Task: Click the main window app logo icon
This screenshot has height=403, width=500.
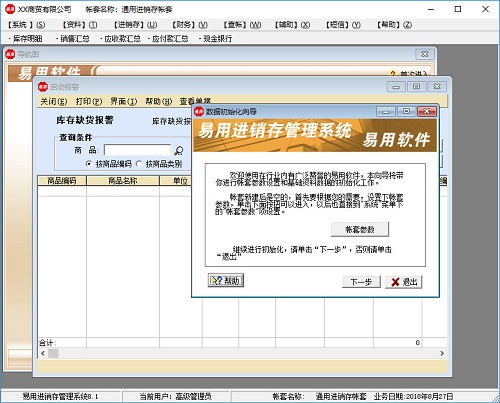Action: click(10, 9)
